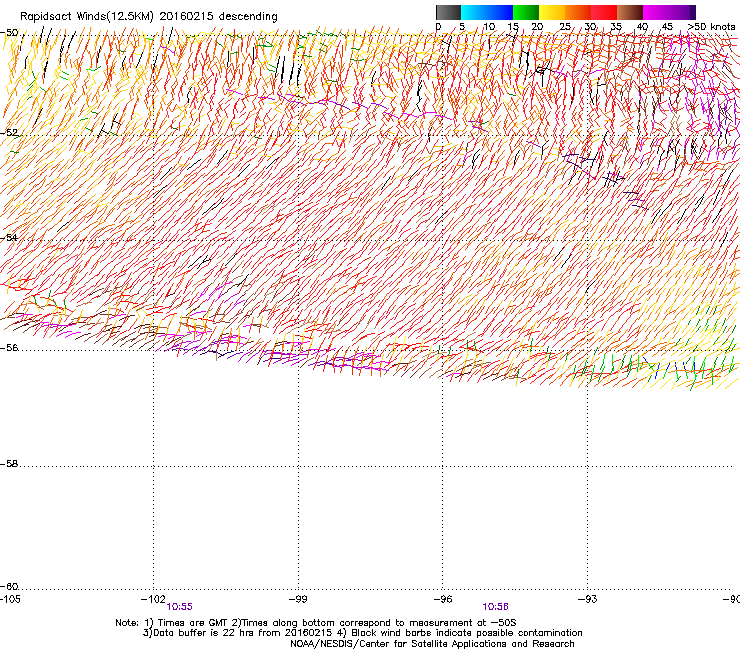This screenshot has height=650, width=740.
Task: Click latitude label '-58'
Action: point(9,464)
